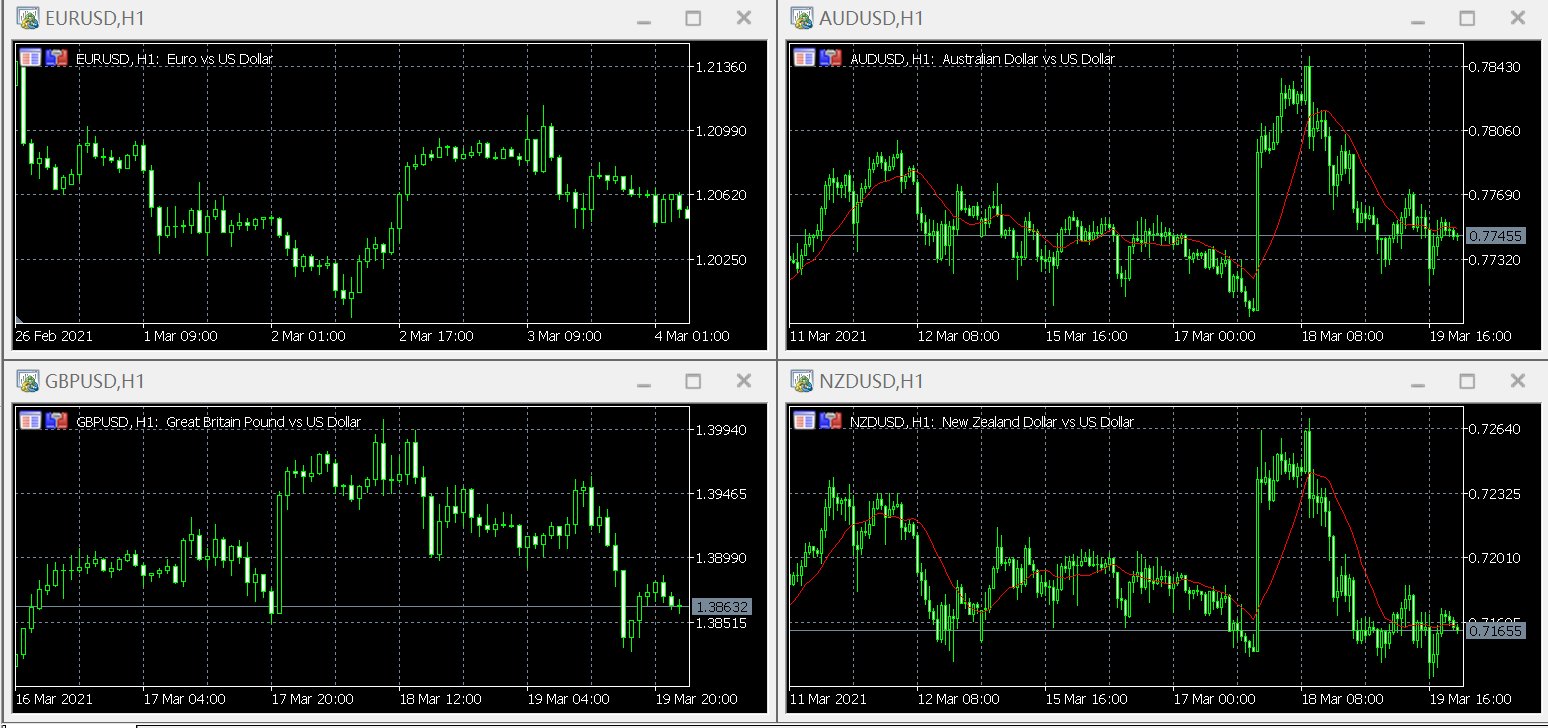1548x728 pixels.
Task: Click price level 0.78430 on AUDUSD scale
Action: [x=1495, y=67]
